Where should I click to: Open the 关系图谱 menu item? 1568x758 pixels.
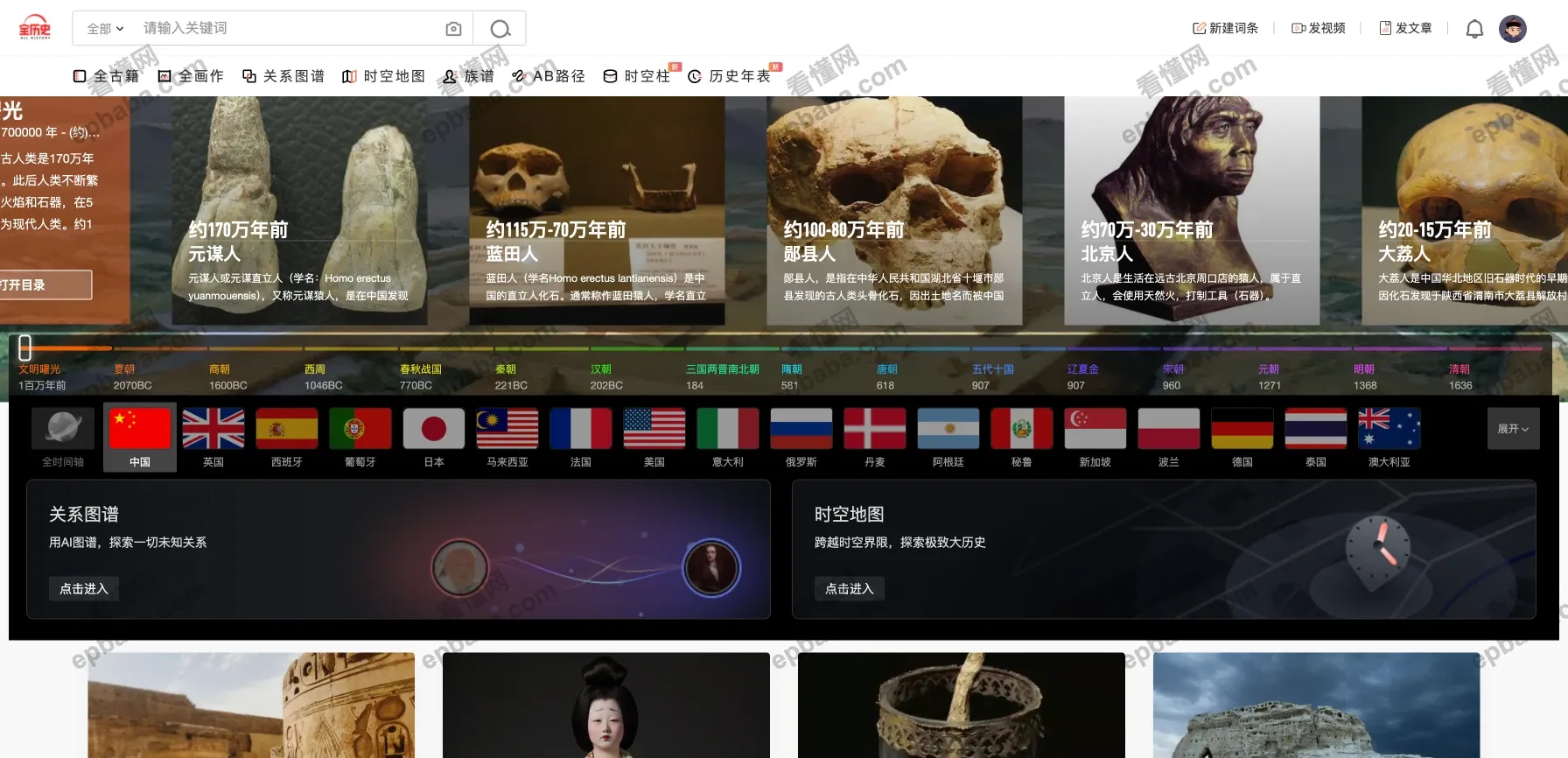click(x=283, y=76)
